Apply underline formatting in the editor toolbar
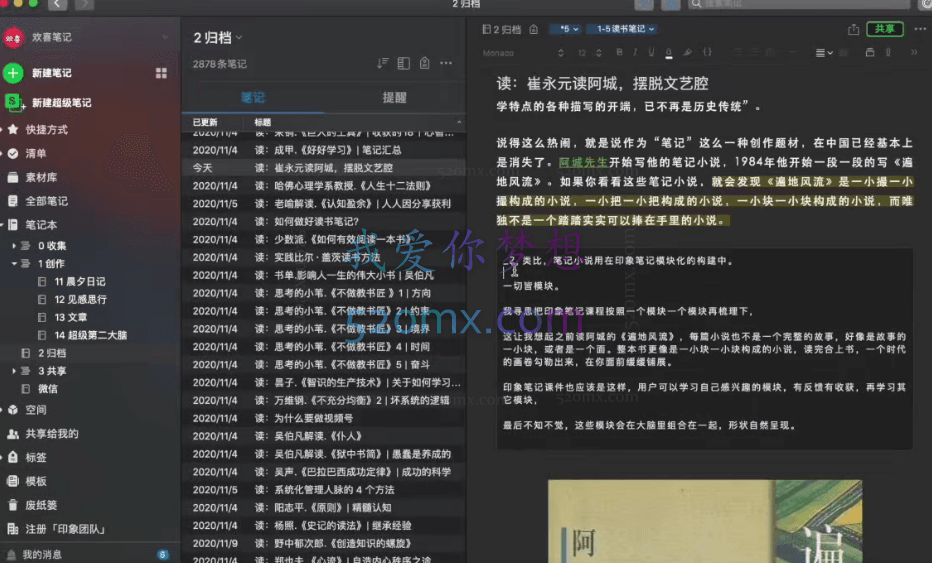The width and height of the screenshot is (932, 563). click(651, 52)
